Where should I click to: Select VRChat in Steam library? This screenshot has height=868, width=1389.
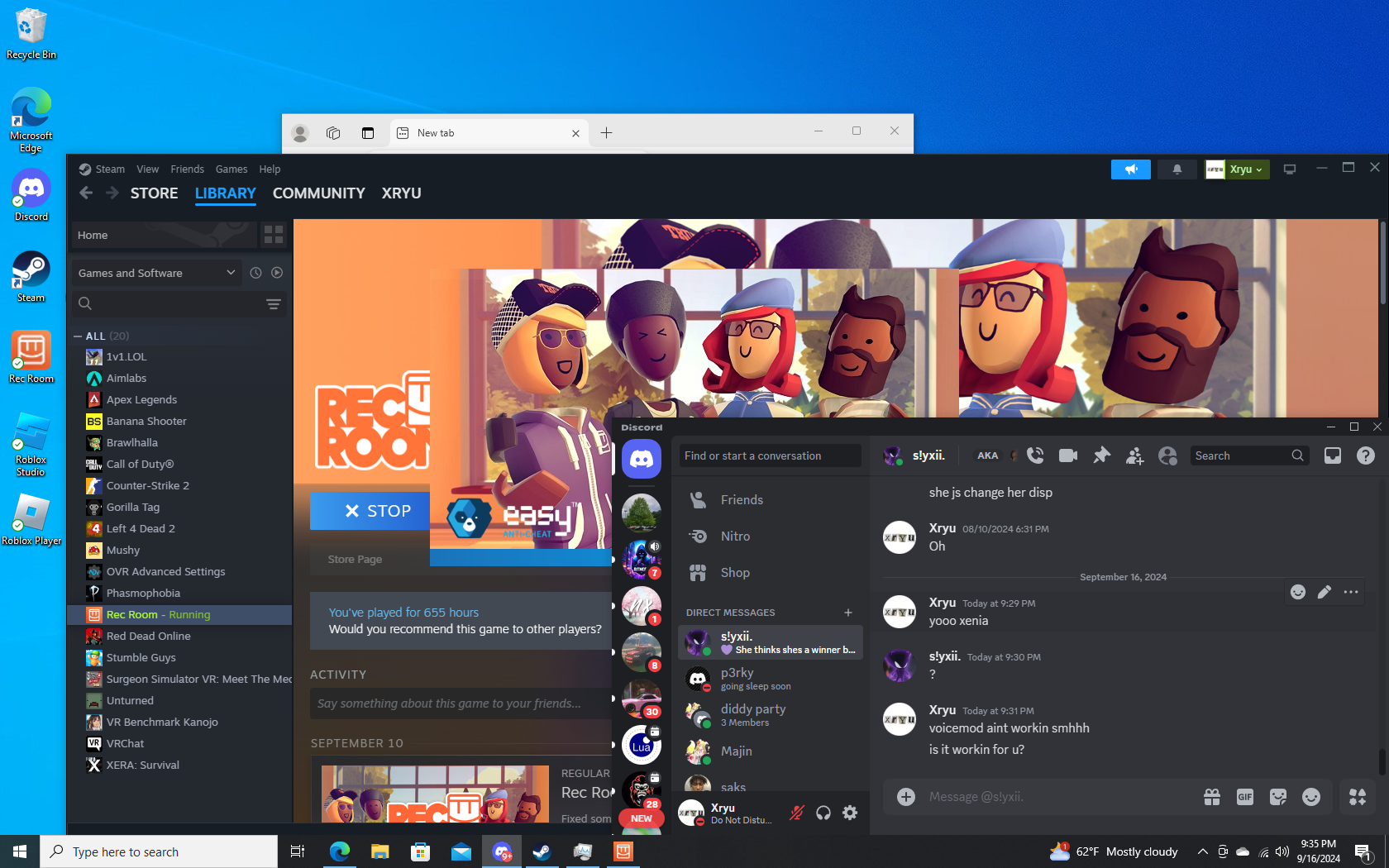(179, 744)
